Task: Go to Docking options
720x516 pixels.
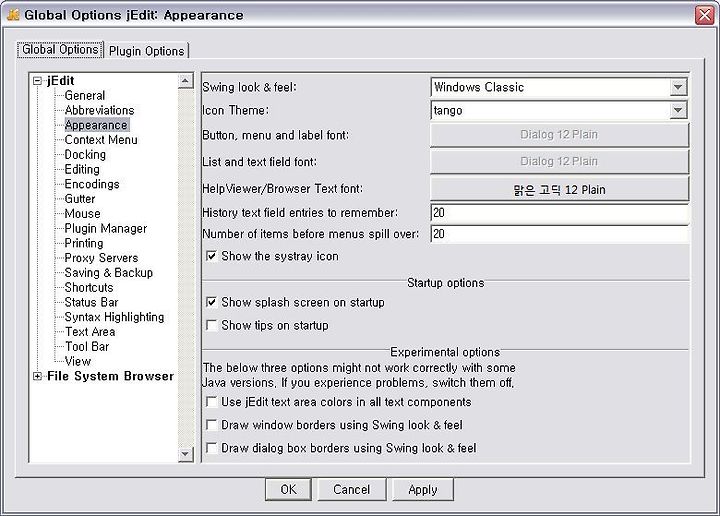Action: click(85, 154)
